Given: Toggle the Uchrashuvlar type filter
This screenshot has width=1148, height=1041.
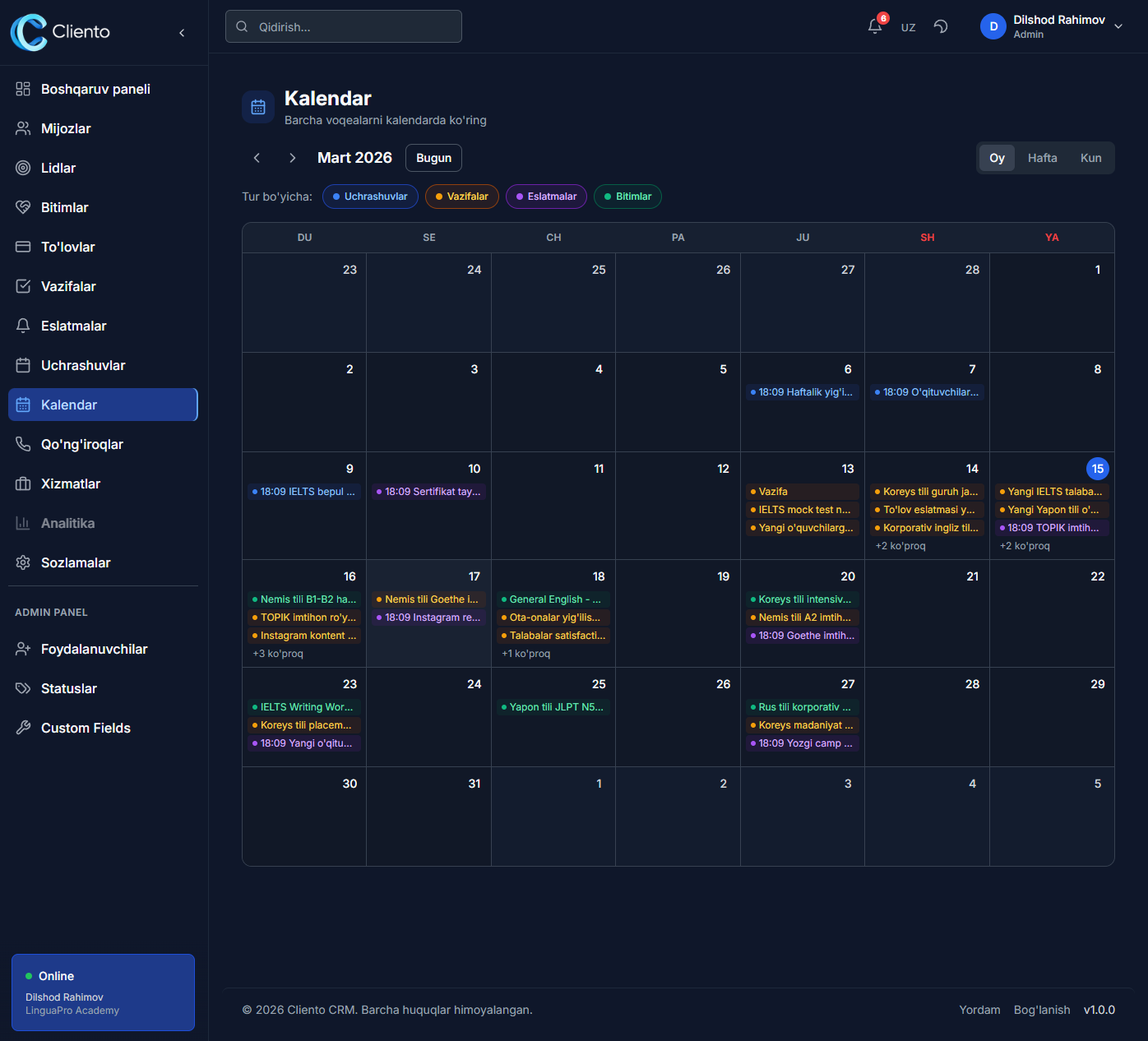Looking at the screenshot, I should coord(370,197).
